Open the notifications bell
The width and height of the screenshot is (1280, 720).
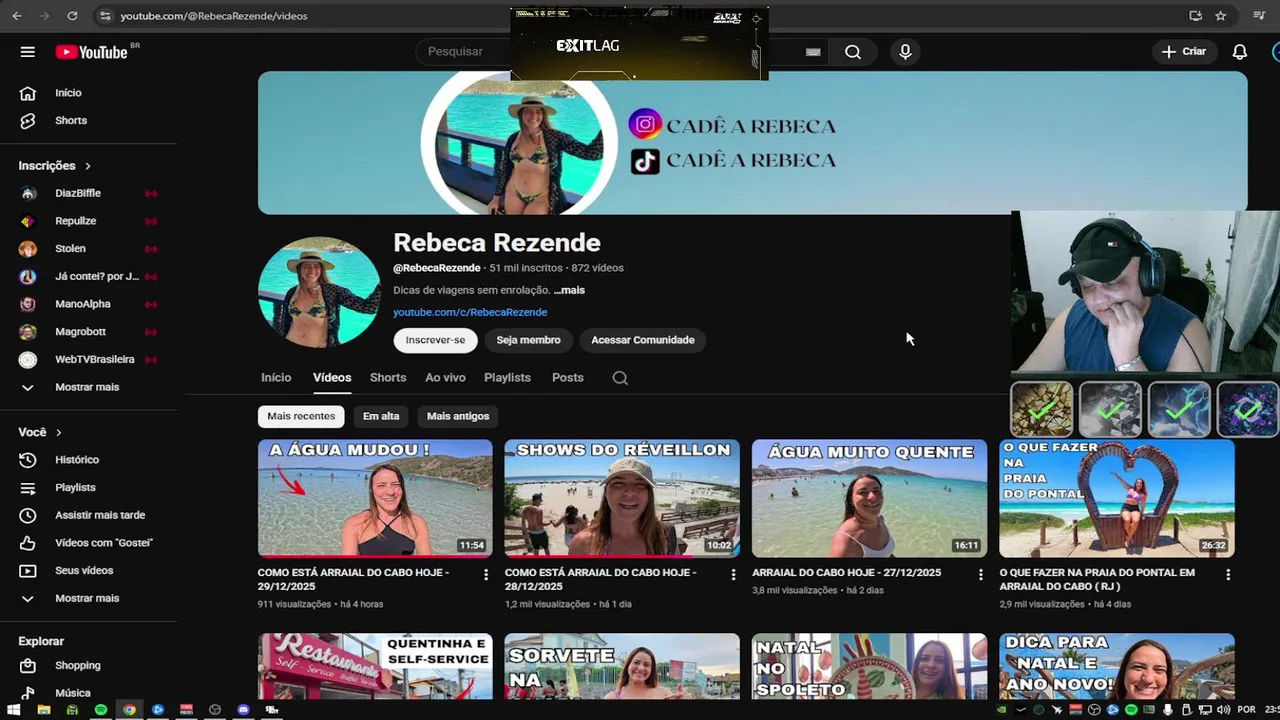[1240, 52]
